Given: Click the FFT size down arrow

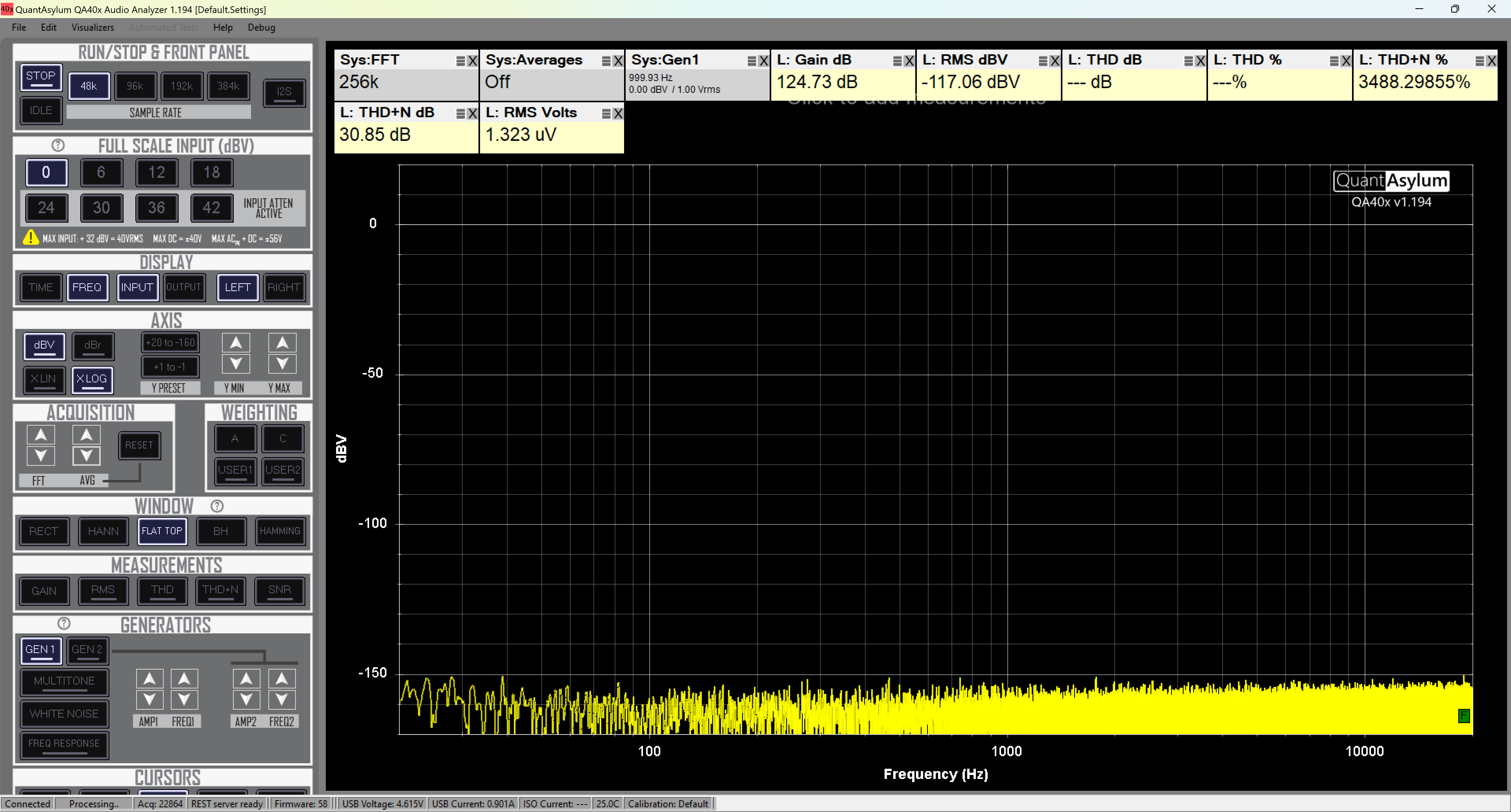Looking at the screenshot, I should 41,456.
